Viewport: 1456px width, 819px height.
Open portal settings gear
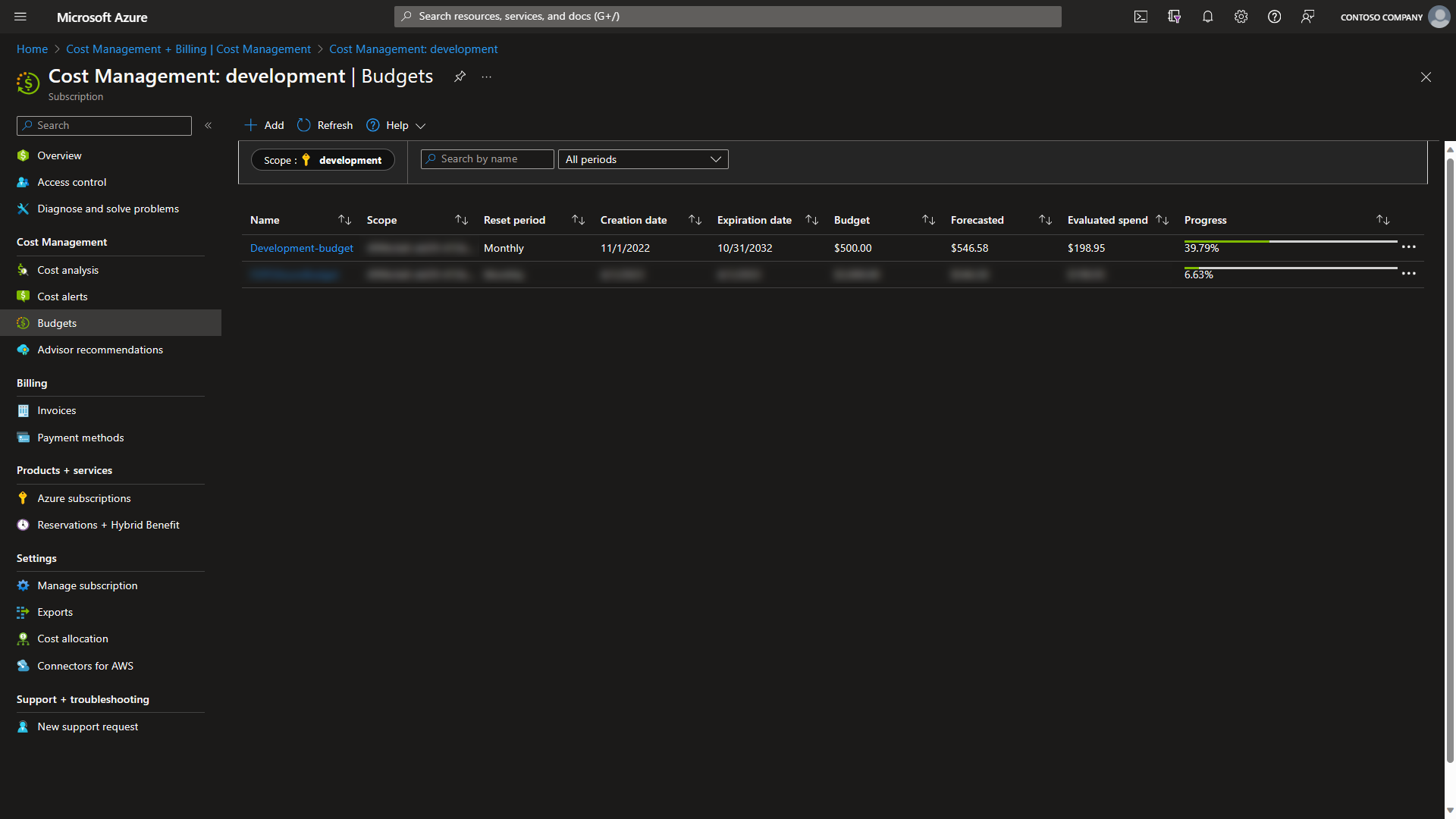pos(1241,17)
